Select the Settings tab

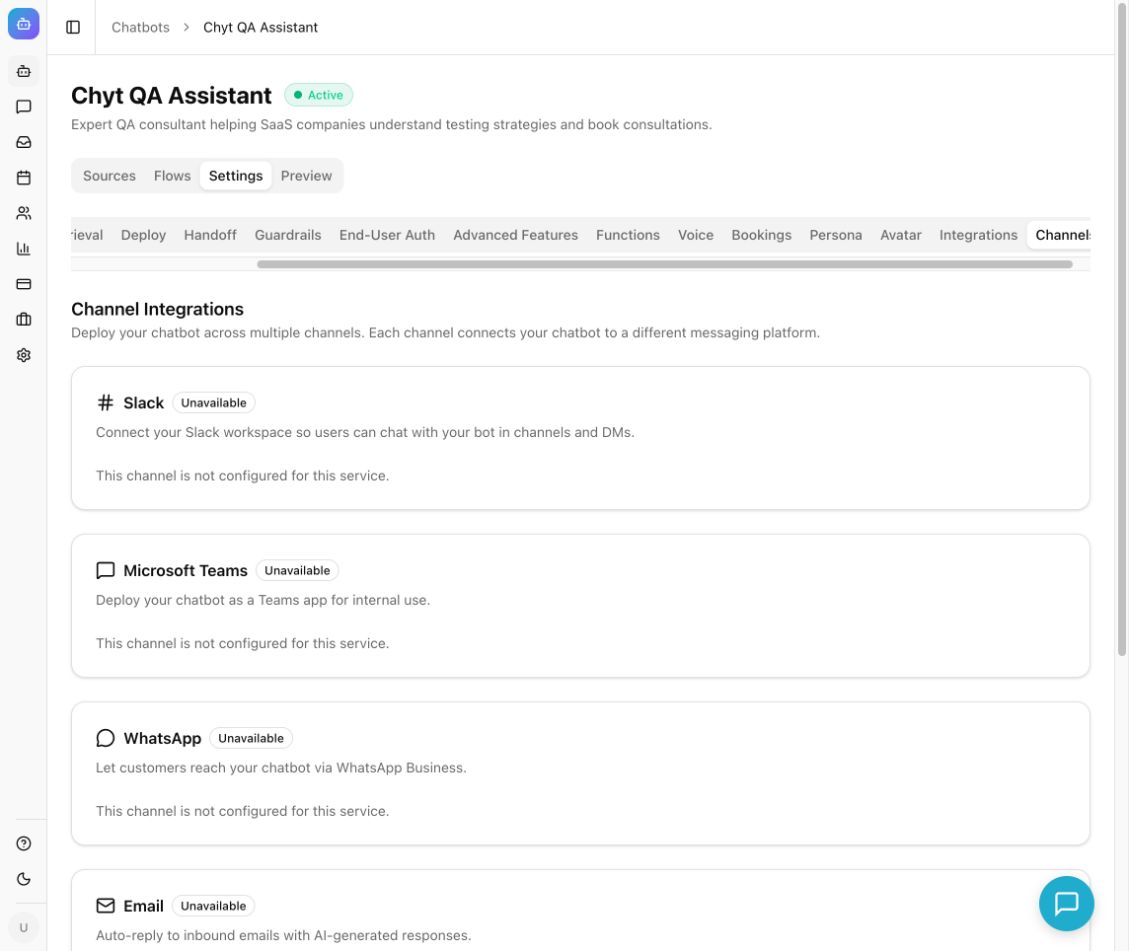(x=235, y=176)
